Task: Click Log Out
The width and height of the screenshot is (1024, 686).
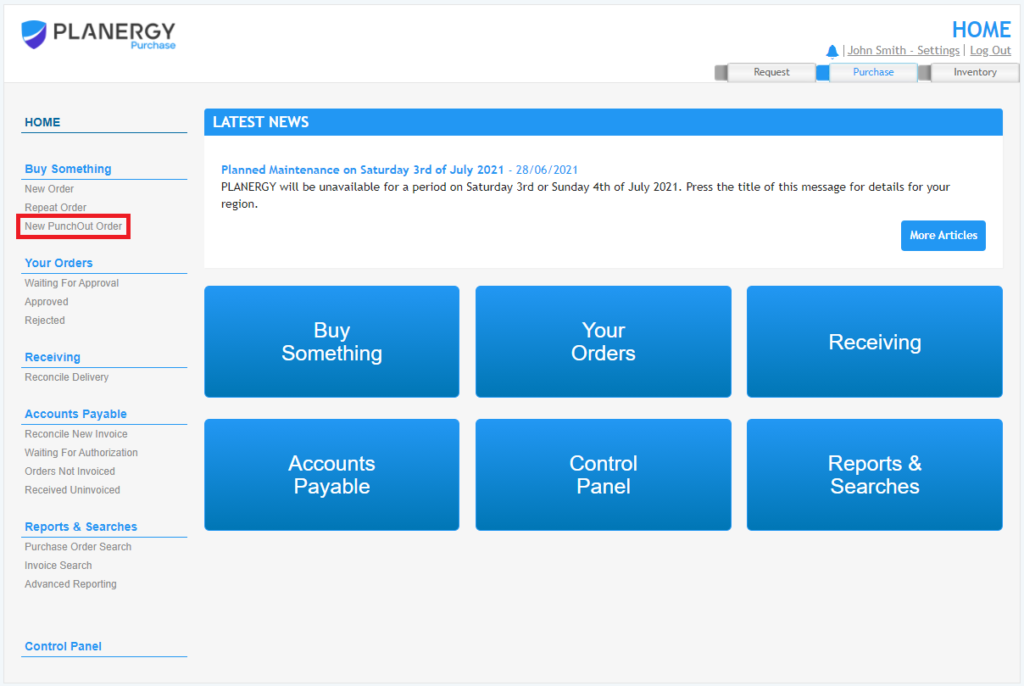Action: coord(989,50)
